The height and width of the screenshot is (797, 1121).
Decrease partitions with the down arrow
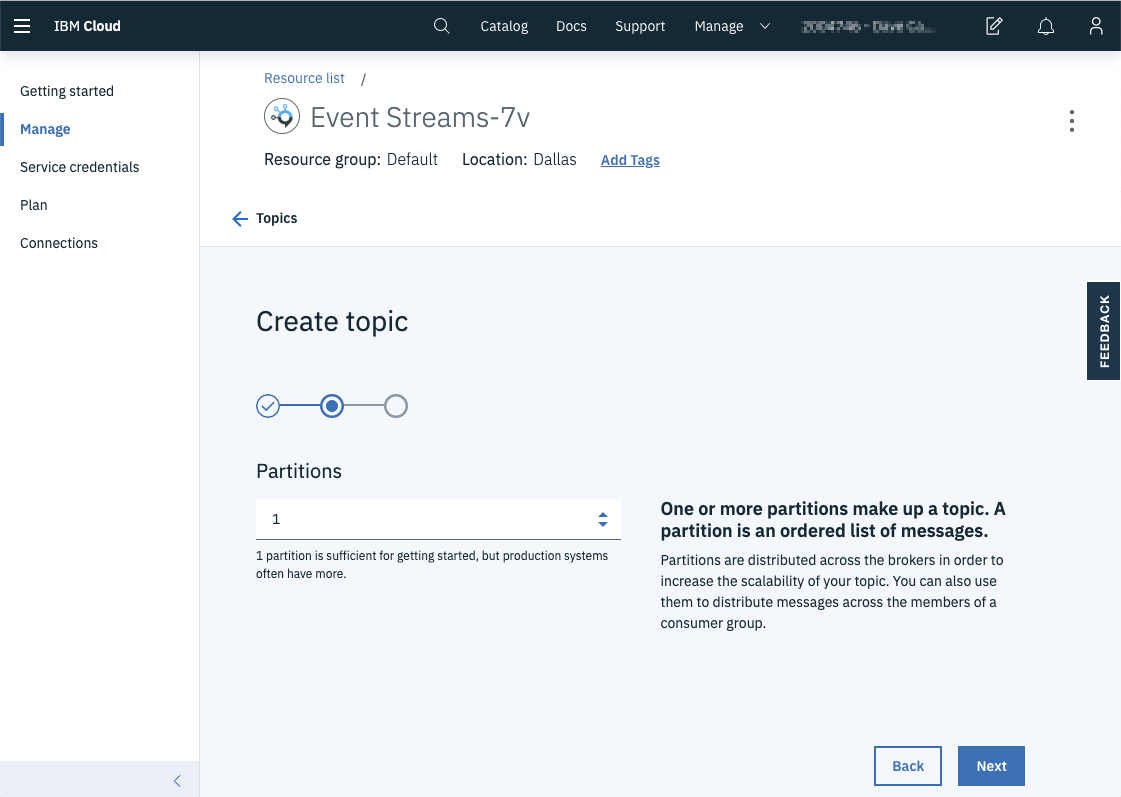pos(603,525)
